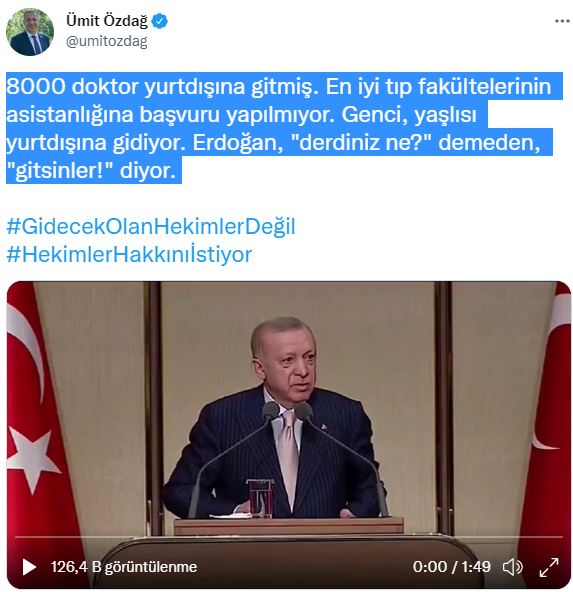The image size is (573, 592).
Task: Click the word 'Erdoğan' in the tweet
Action: tap(235, 143)
